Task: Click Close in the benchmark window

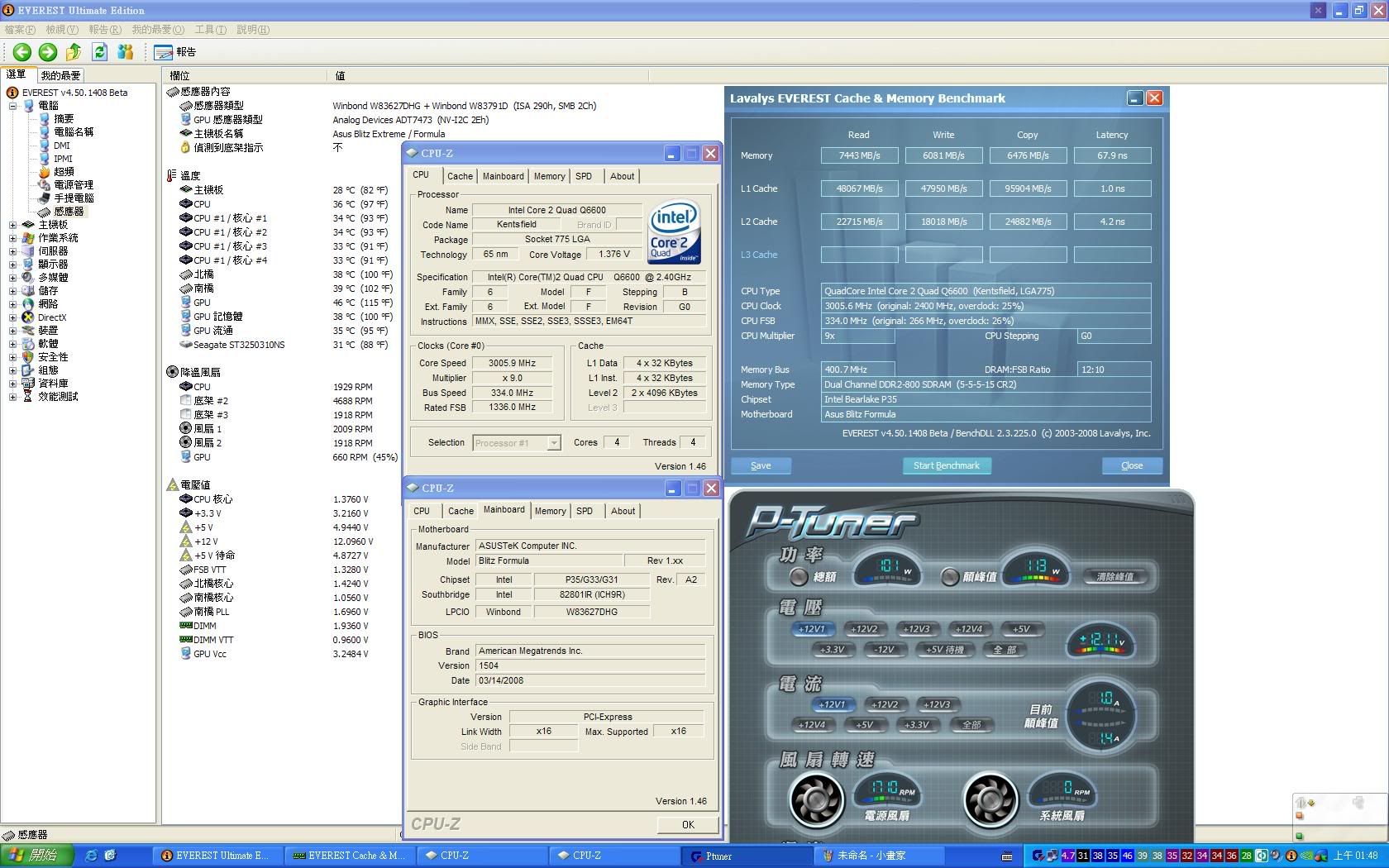Action: (x=1132, y=465)
